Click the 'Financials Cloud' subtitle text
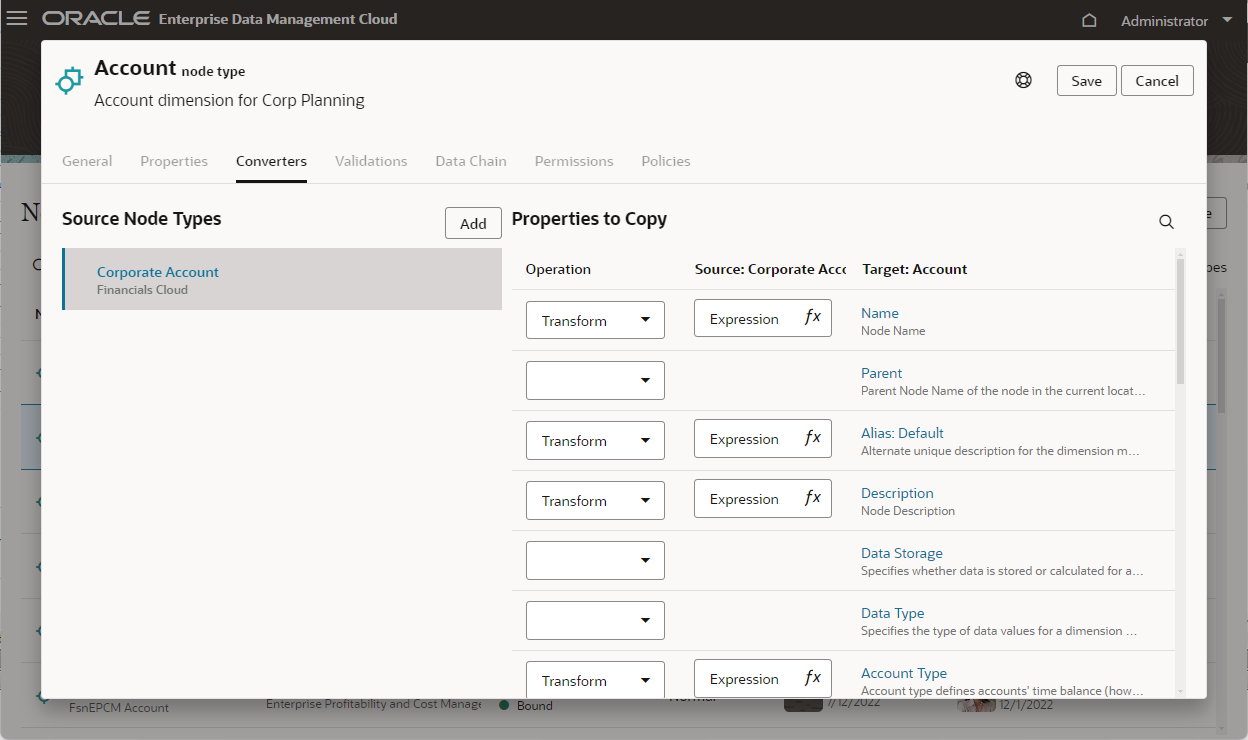This screenshot has height=740, width=1248. click(x=142, y=290)
